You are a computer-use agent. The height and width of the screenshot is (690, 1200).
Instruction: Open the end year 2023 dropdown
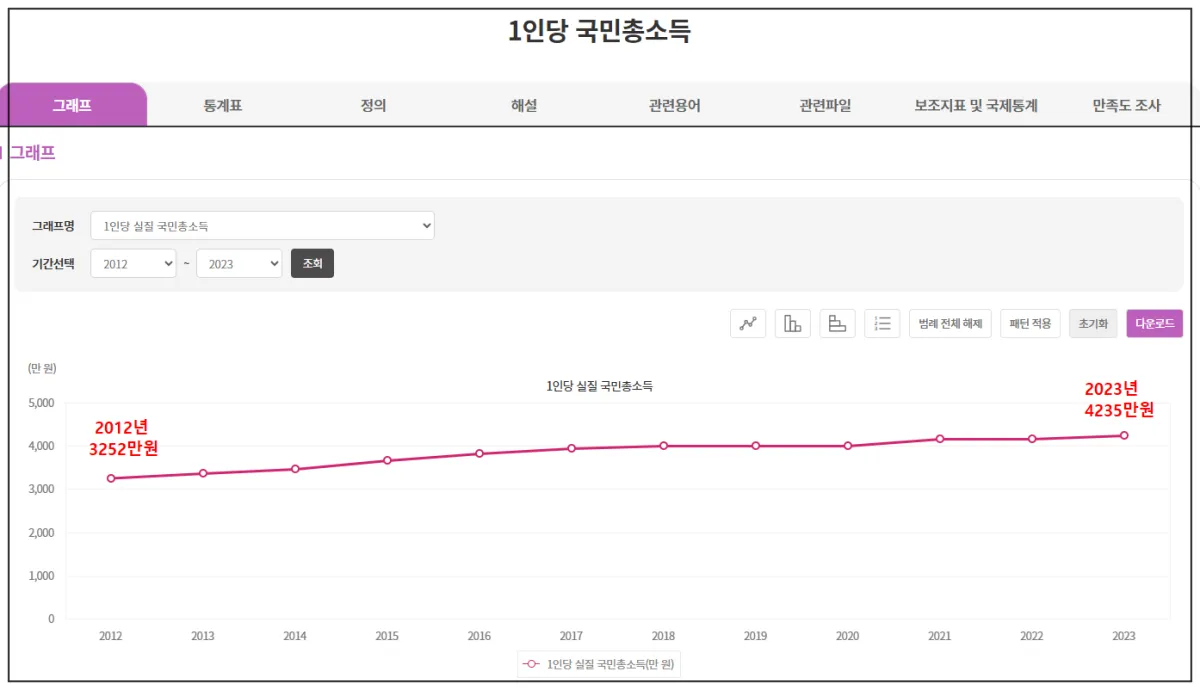(239, 263)
